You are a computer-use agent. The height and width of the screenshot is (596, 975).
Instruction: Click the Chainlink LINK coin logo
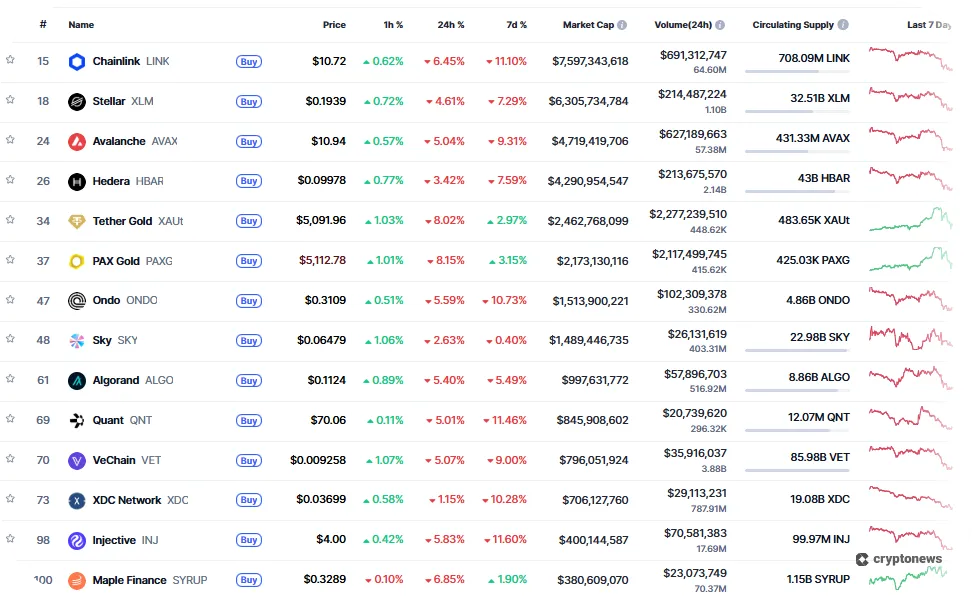[78, 61]
